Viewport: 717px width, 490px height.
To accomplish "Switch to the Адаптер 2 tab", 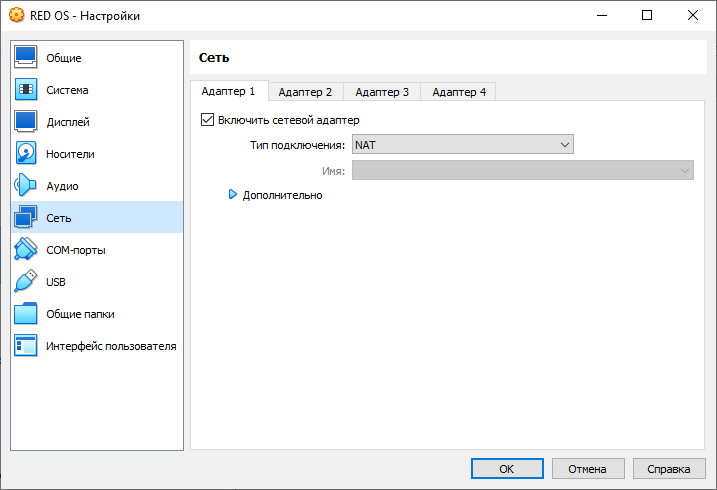I will pos(305,92).
